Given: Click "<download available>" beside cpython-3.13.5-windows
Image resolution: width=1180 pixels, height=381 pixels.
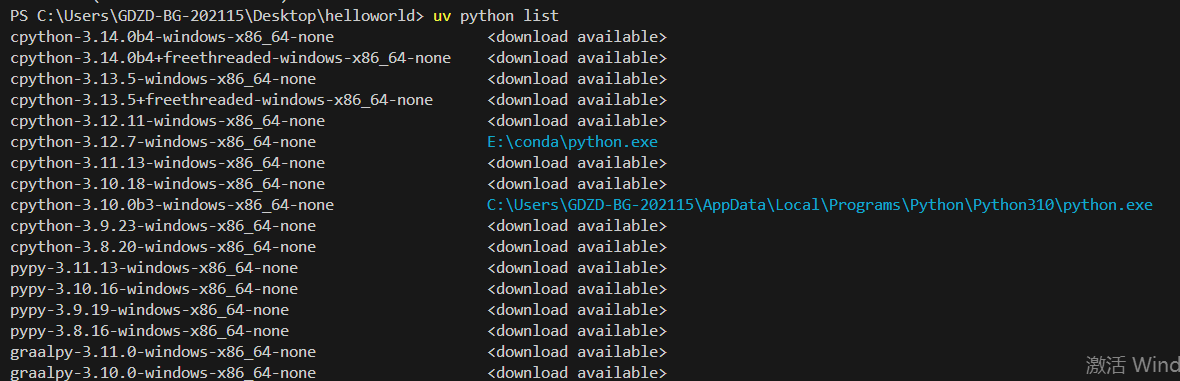Looking at the screenshot, I should pos(577,79).
